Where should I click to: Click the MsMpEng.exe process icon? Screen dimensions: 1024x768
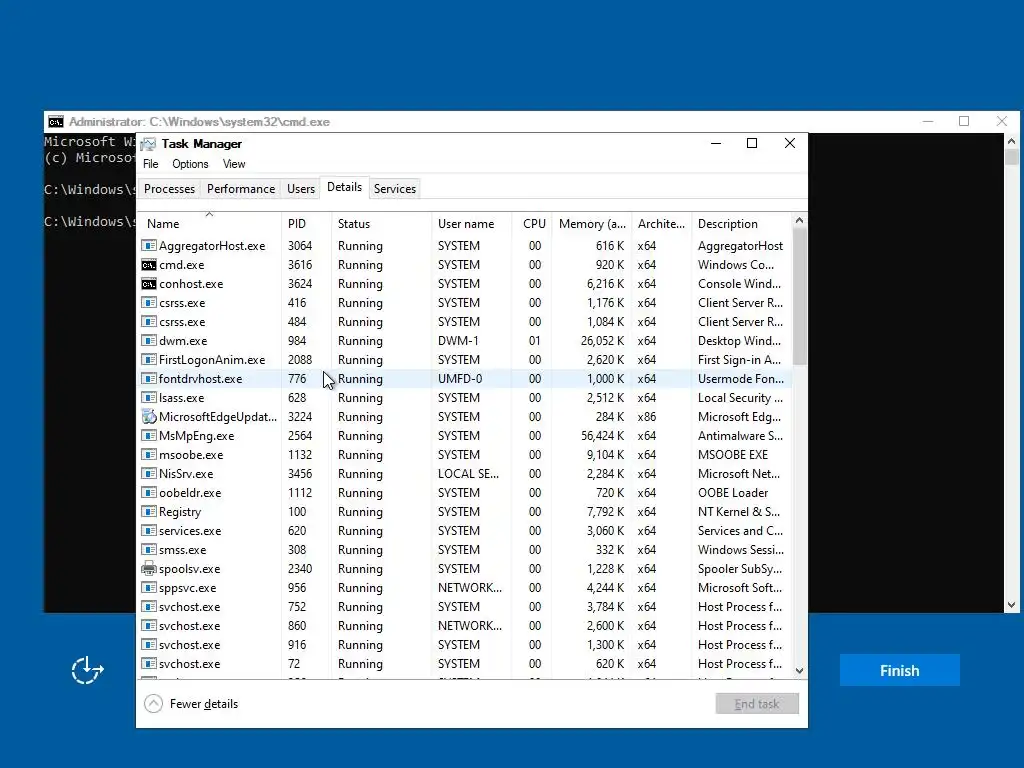click(149, 435)
